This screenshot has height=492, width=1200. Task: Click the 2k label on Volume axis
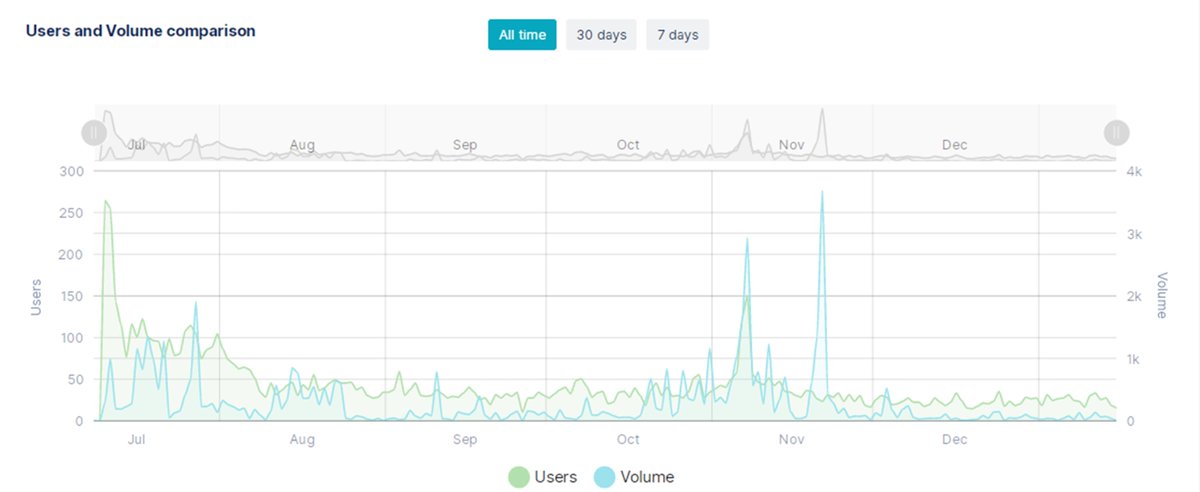point(1133,296)
